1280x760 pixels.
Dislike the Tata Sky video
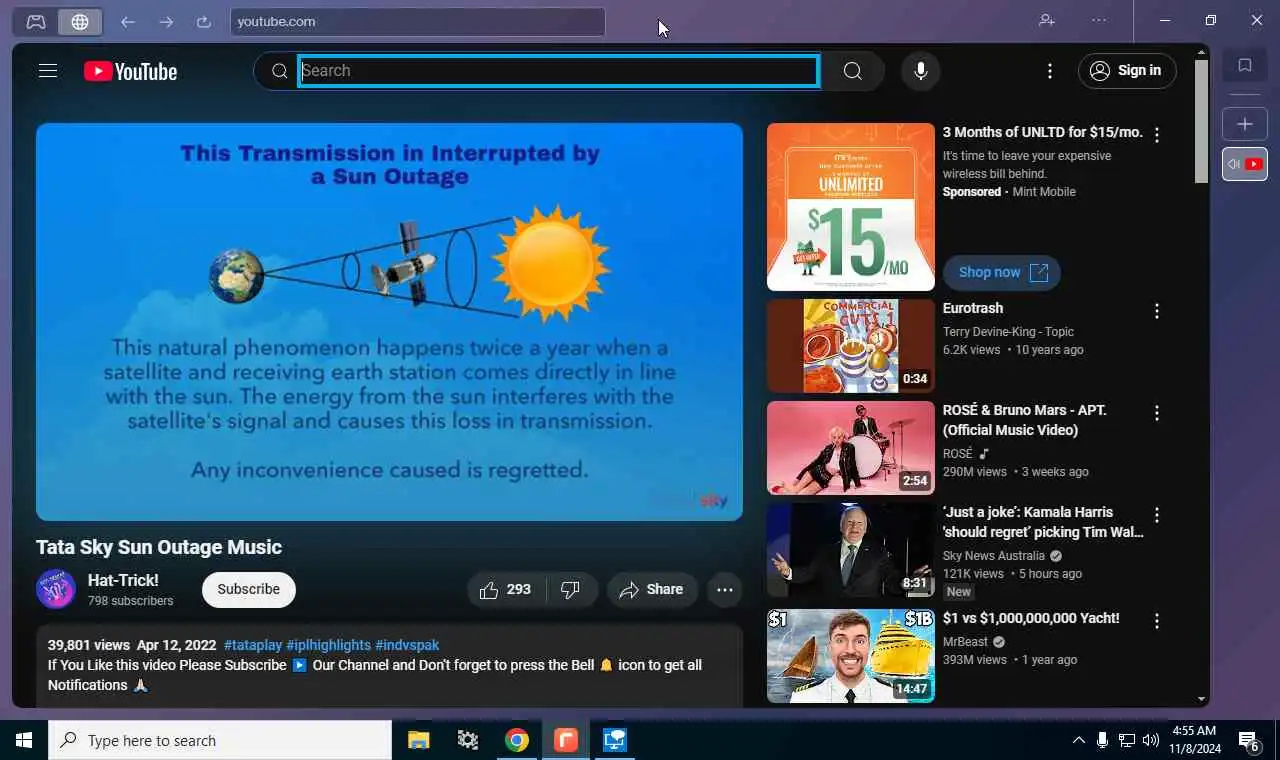[571, 590]
